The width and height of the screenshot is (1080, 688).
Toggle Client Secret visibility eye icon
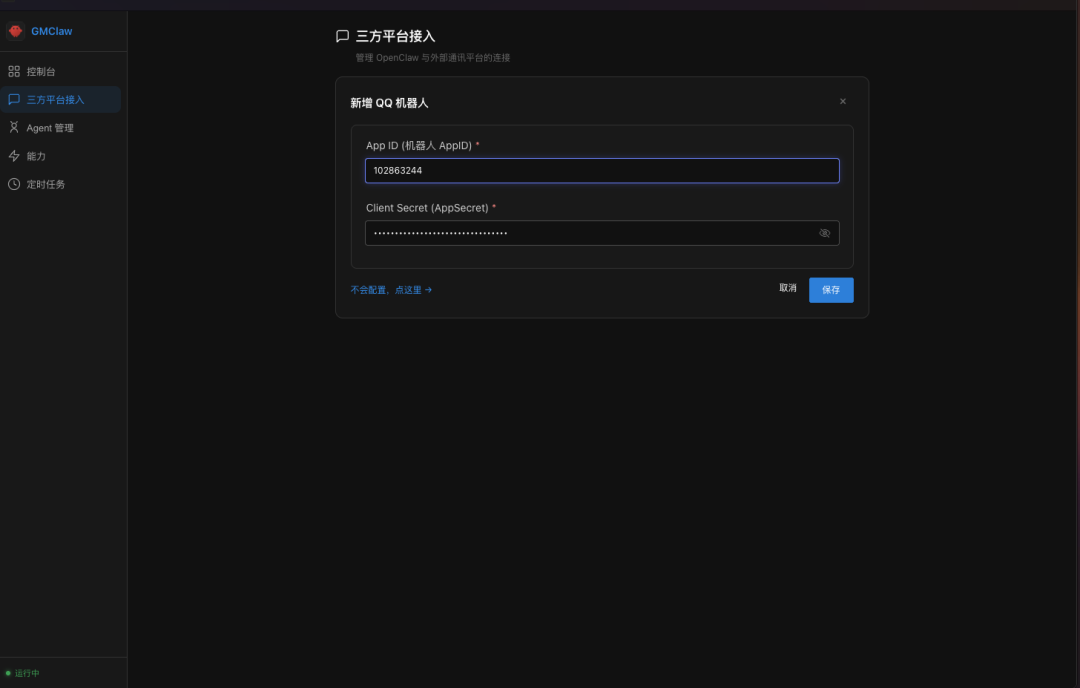[x=824, y=233]
